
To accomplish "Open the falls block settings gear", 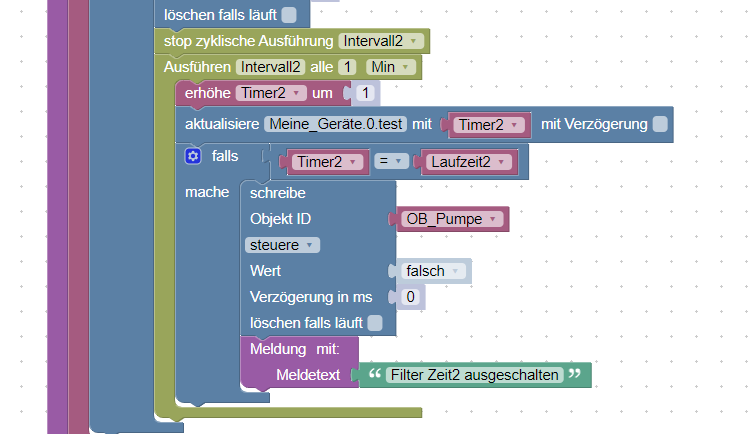I will point(193,156).
